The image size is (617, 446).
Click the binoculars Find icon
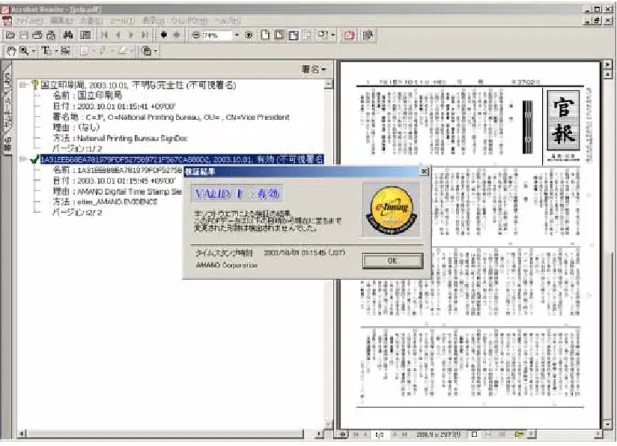(x=68, y=35)
